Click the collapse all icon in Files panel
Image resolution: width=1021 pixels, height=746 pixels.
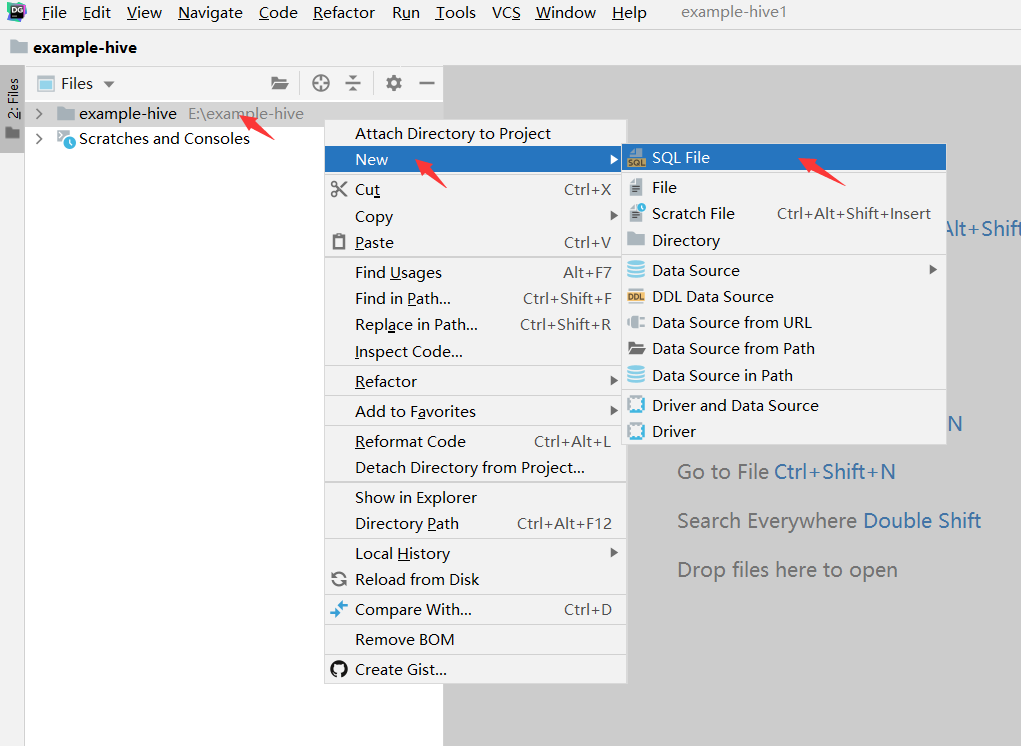(353, 83)
